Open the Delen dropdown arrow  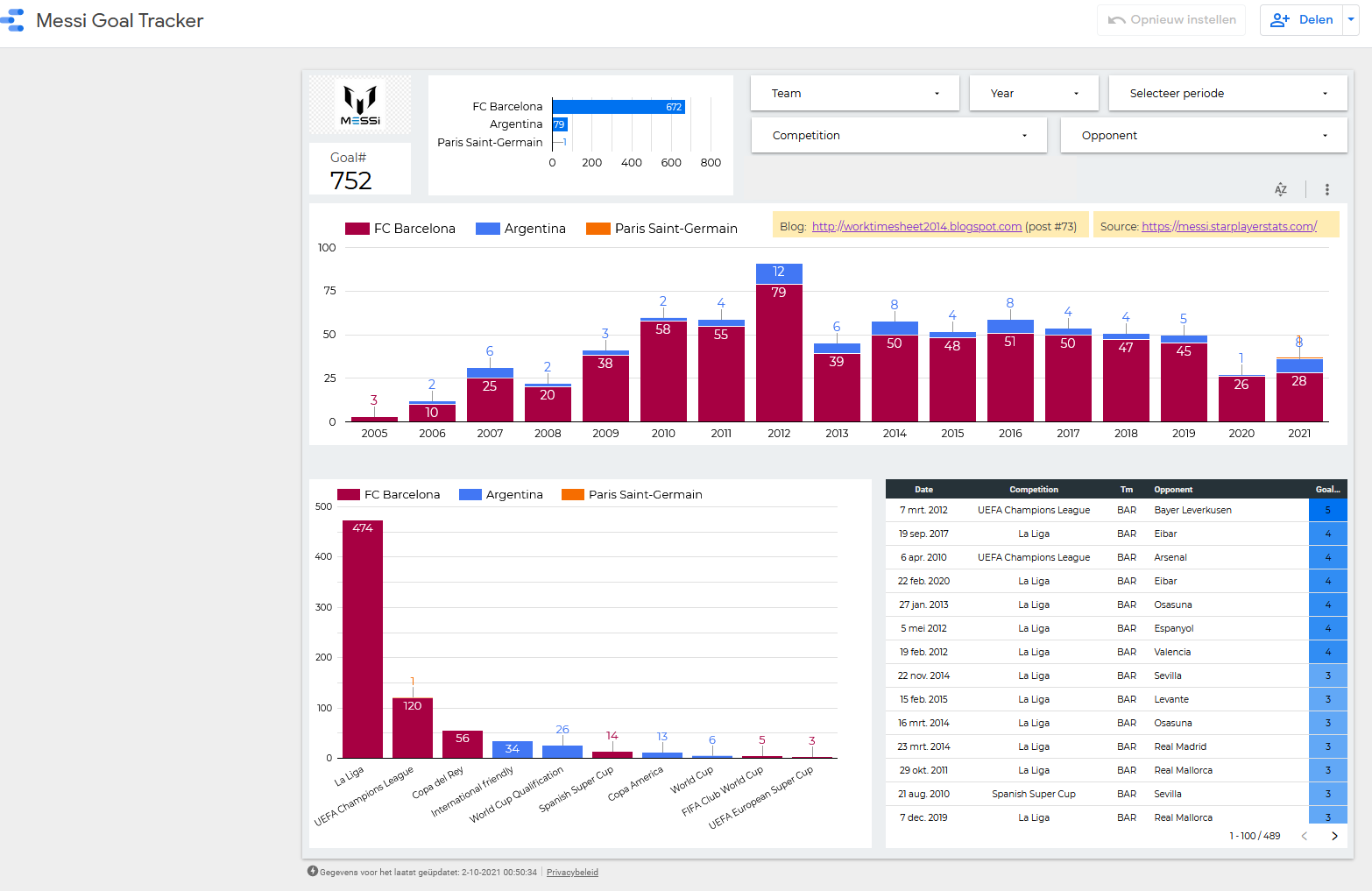(1348, 19)
